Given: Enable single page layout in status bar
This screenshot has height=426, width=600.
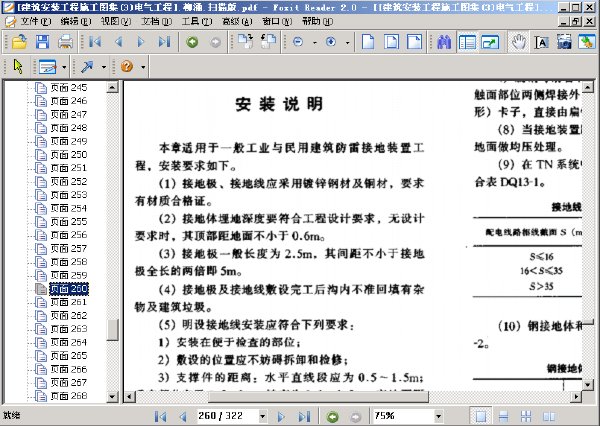Looking at the screenshot, I should (481, 416).
